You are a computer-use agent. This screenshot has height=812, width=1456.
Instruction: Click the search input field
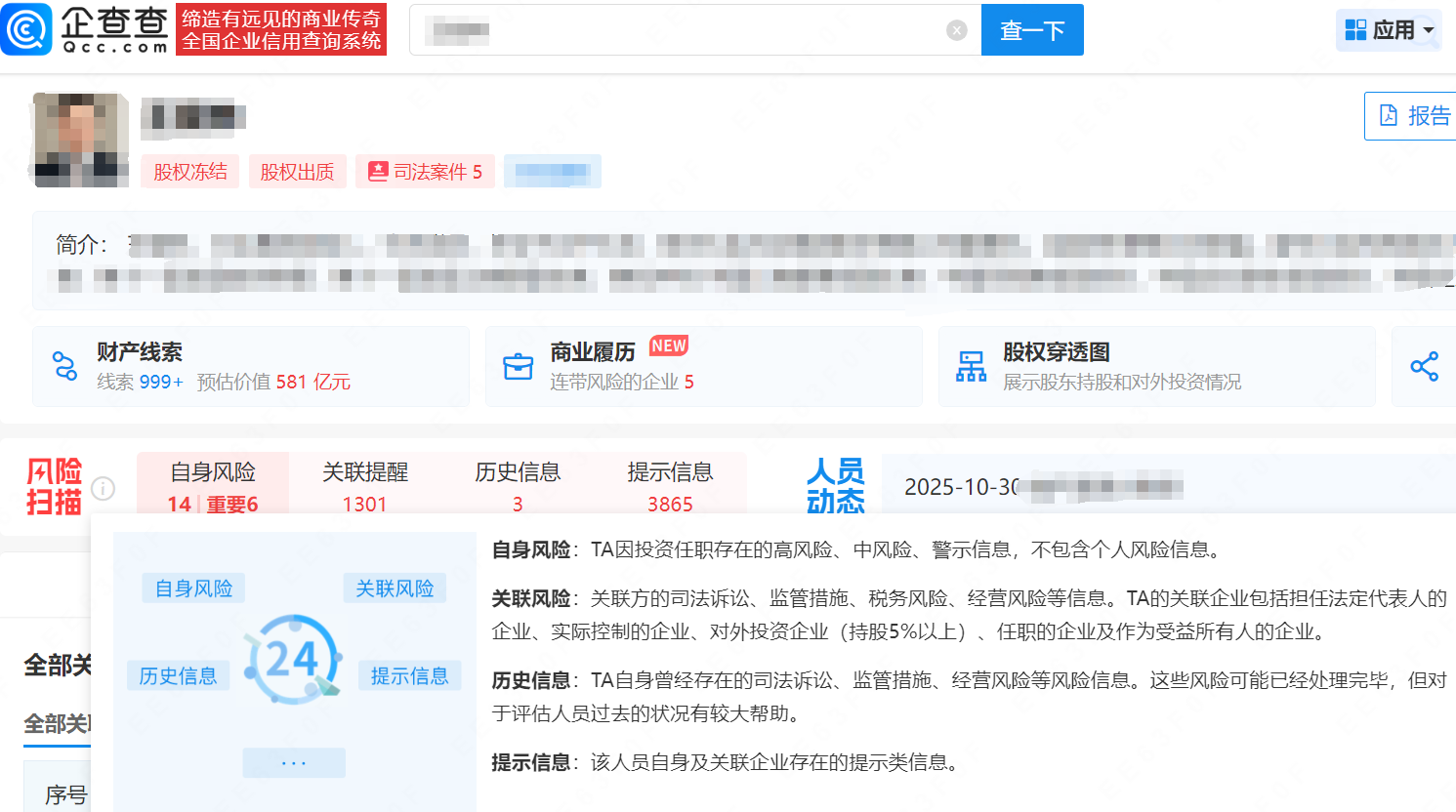pyautogui.click(x=684, y=30)
